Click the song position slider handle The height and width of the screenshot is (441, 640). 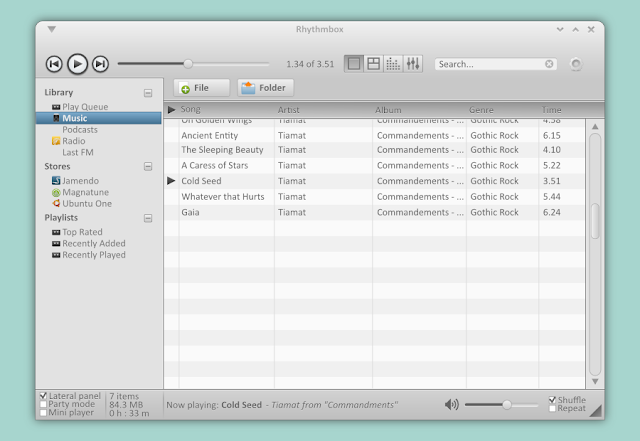pos(188,64)
